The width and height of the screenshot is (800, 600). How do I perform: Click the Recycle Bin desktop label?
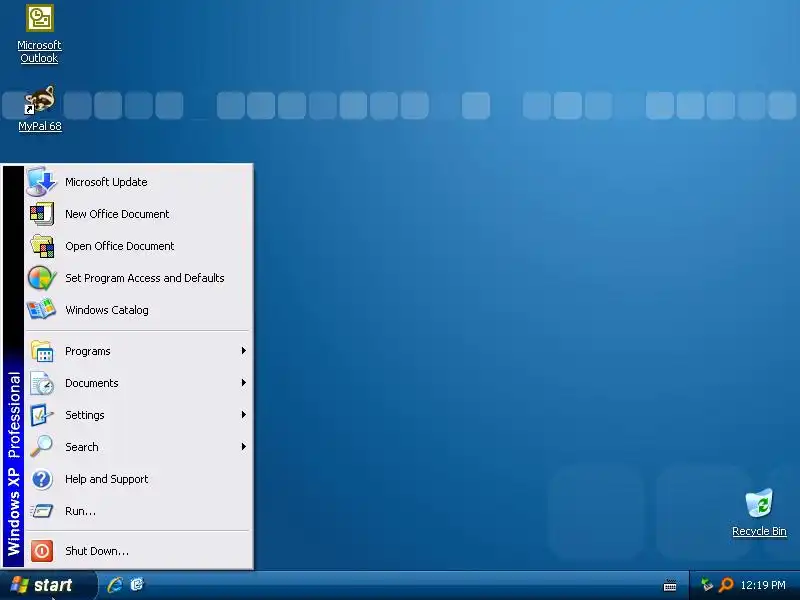(759, 531)
